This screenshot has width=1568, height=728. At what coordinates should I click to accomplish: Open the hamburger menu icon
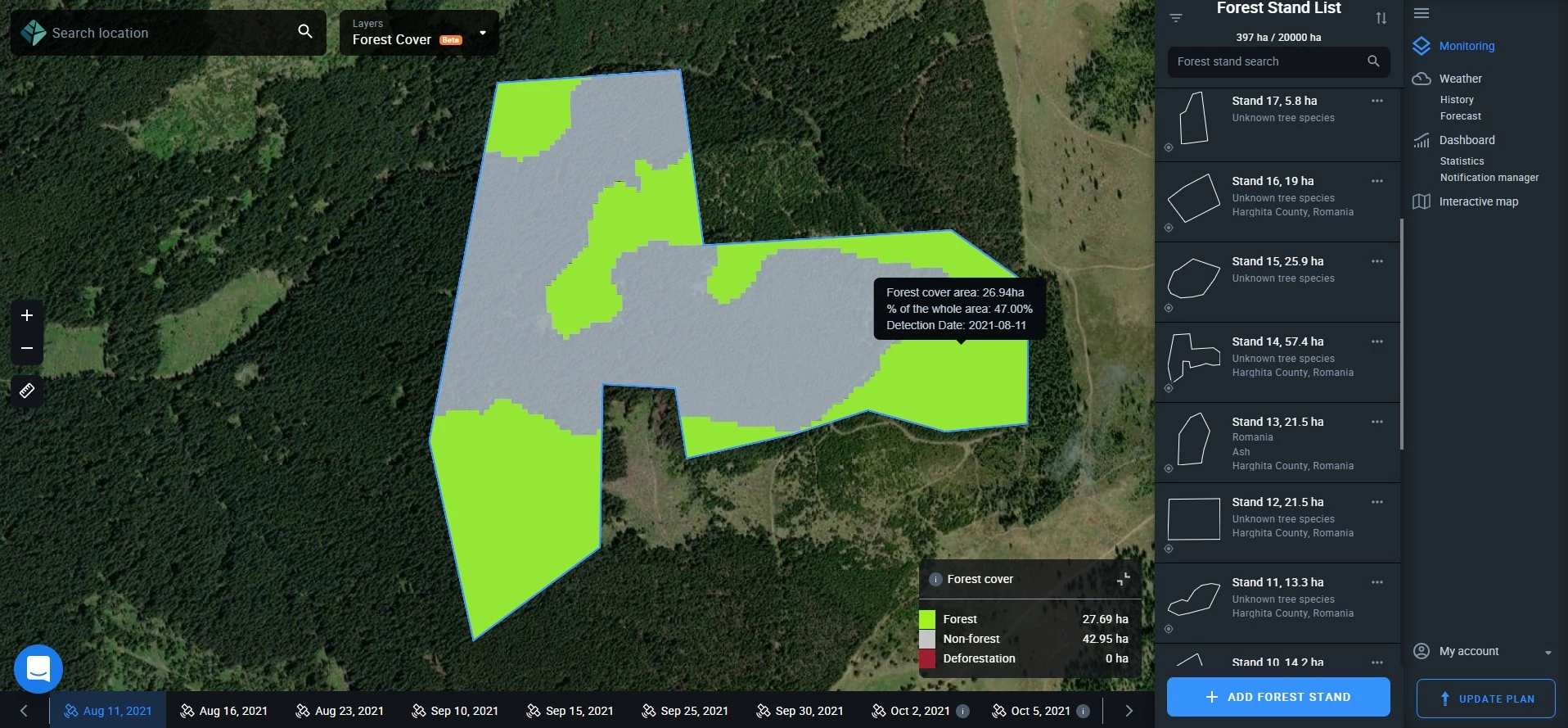pyautogui.click(x=1422, y=13)
